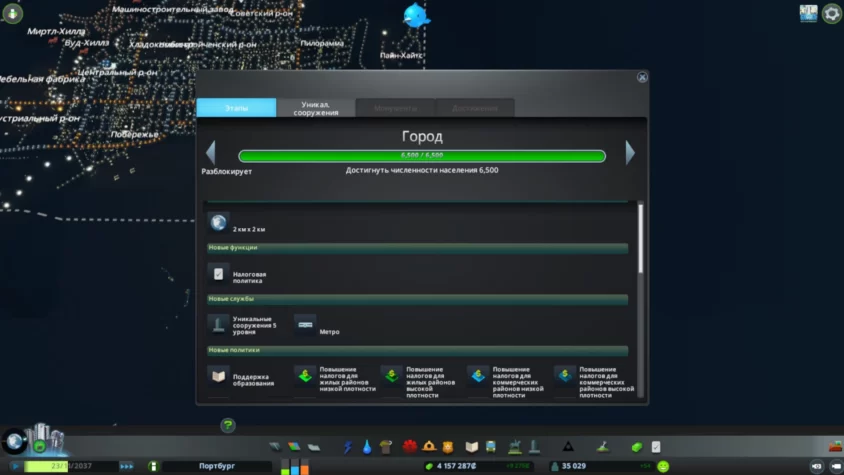Click the green icon at top left
This screenshot has width=844, height=475.
(12, 13)
